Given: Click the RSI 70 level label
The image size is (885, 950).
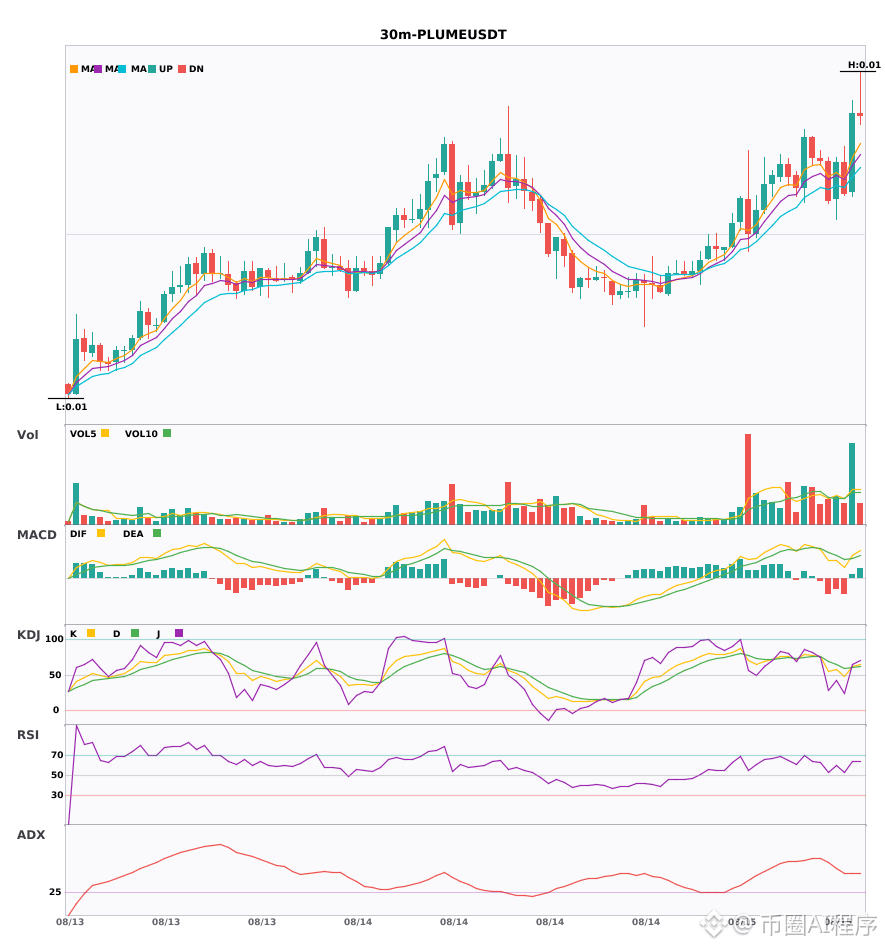Looking at the screenshot, I should [57, 755].
